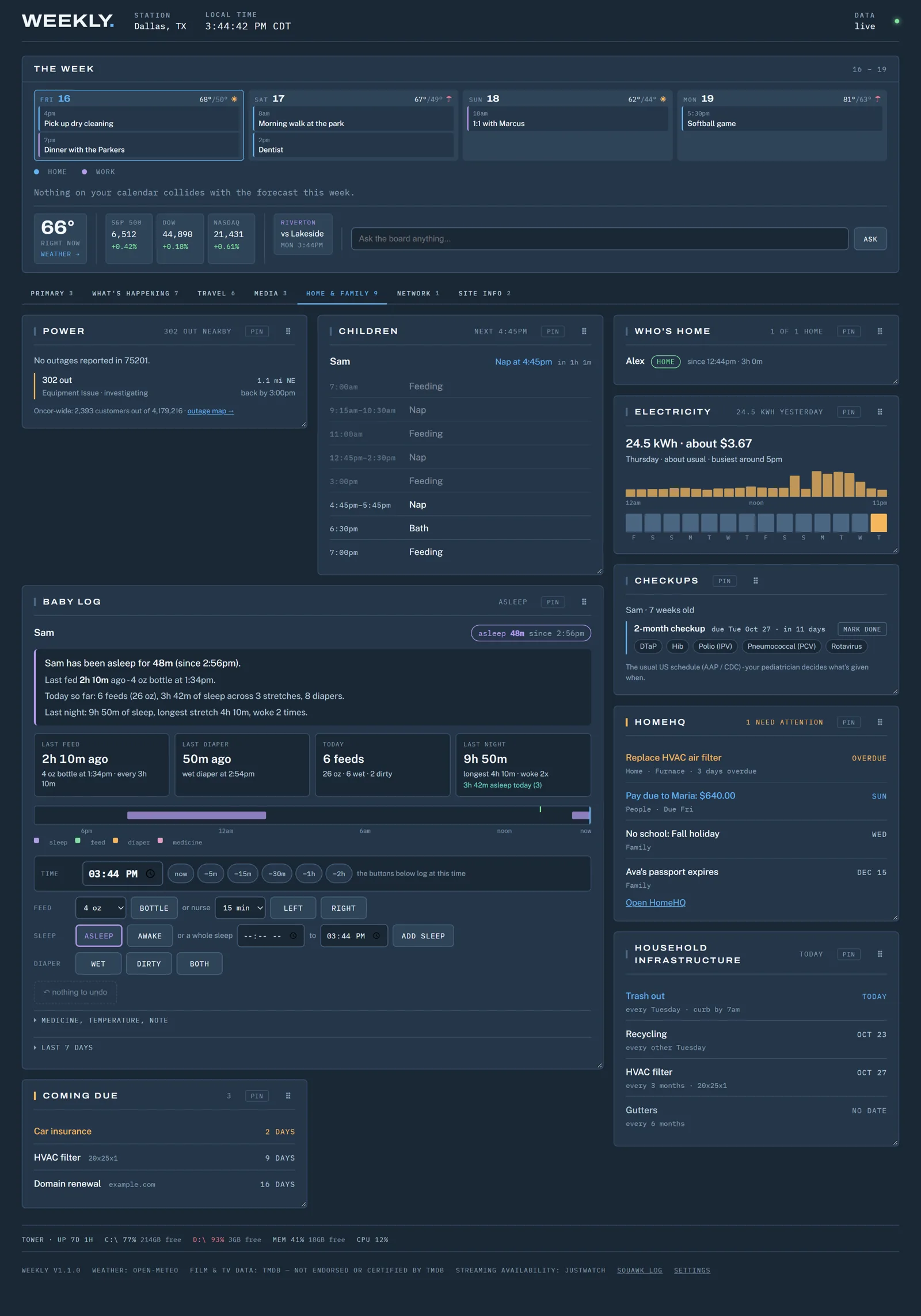Click clock icon in sleep end field
The height and width of the screenshot is (1316, 921).
[x=376, y=935]
